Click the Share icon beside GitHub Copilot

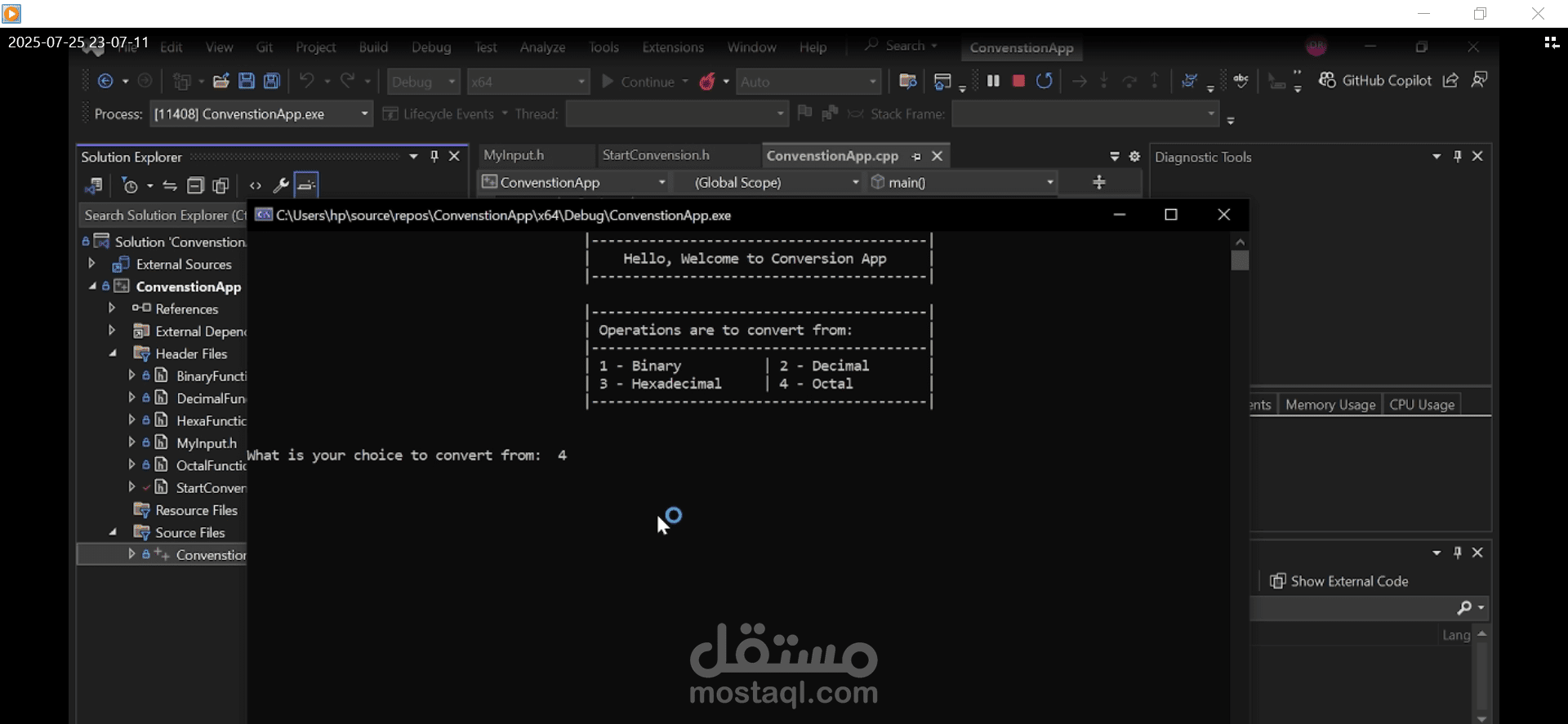click(x=1450, y=80)
